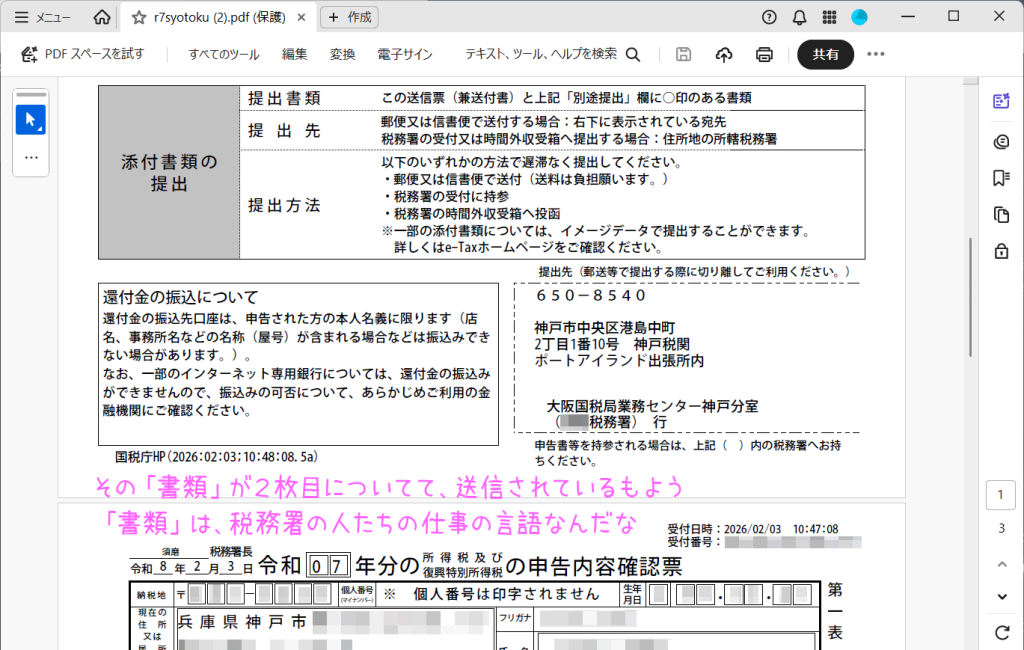Image resolution: width=1024 pixels, height=650 pixels.
Task: Click the Home icon in the tab bar
Action: point(101,17)
